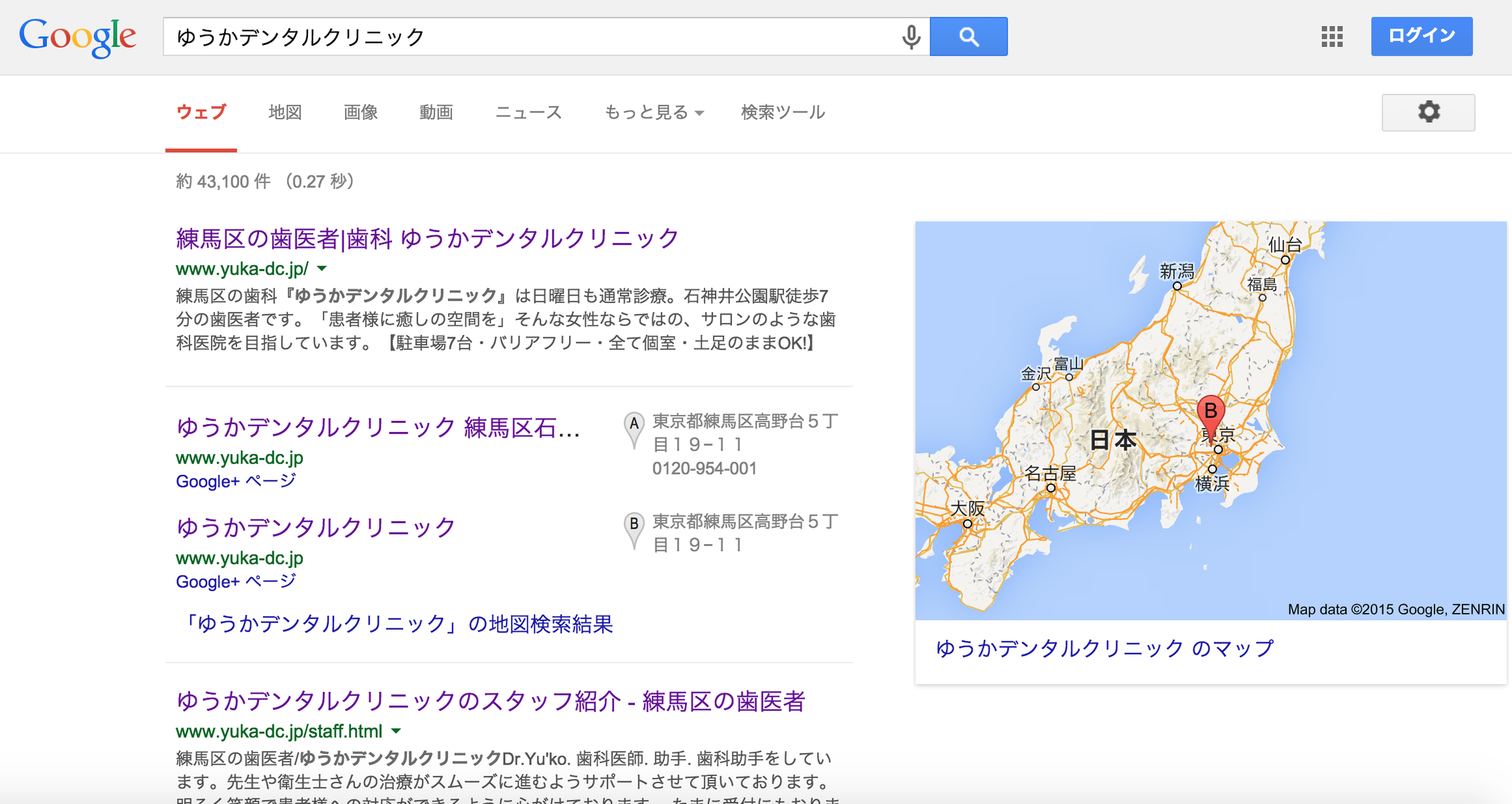The width and height of the screenshot is (1512, 804).
Task: Select the ニュース tab
Action: [x=528, y=113]
